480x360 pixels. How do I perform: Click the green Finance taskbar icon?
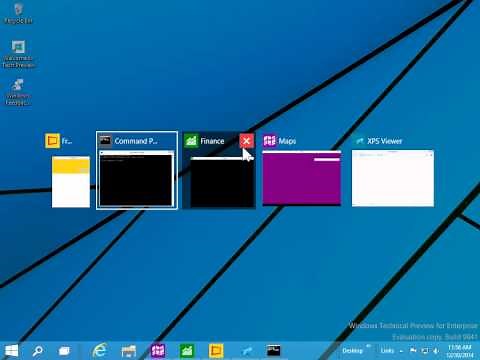click(x=187, y=351)
